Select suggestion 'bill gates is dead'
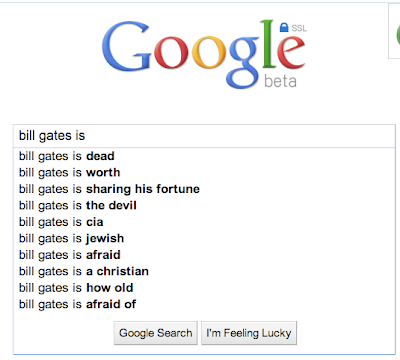This screenshot has height=360, width=400. (x=204, y=156)
